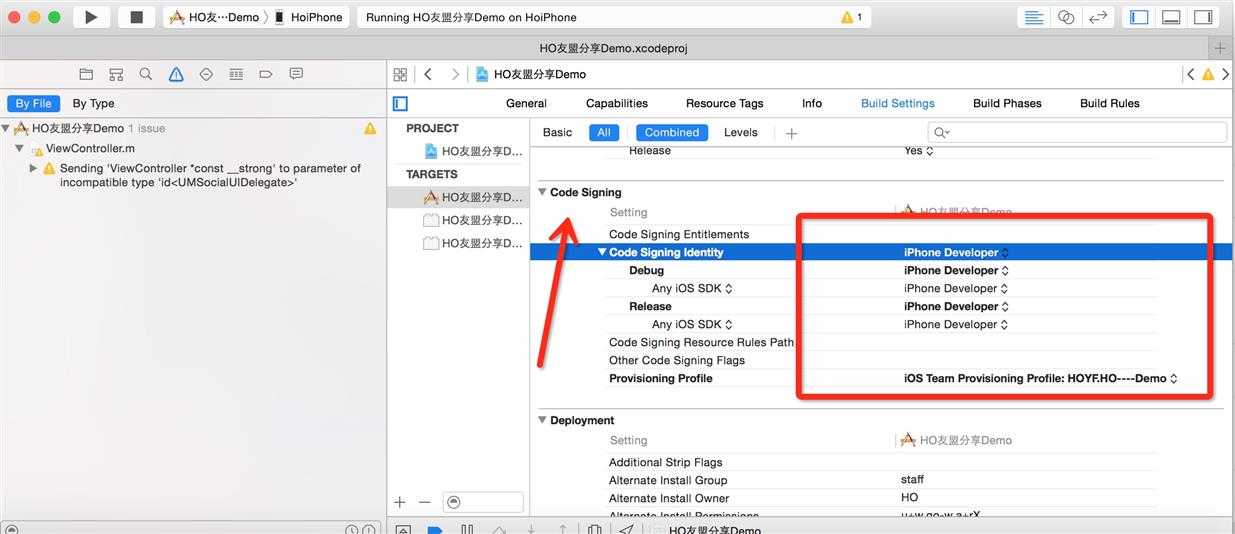
Task: Open Any iOS SDK dropdown under Release
Action: tap(692, 324)
